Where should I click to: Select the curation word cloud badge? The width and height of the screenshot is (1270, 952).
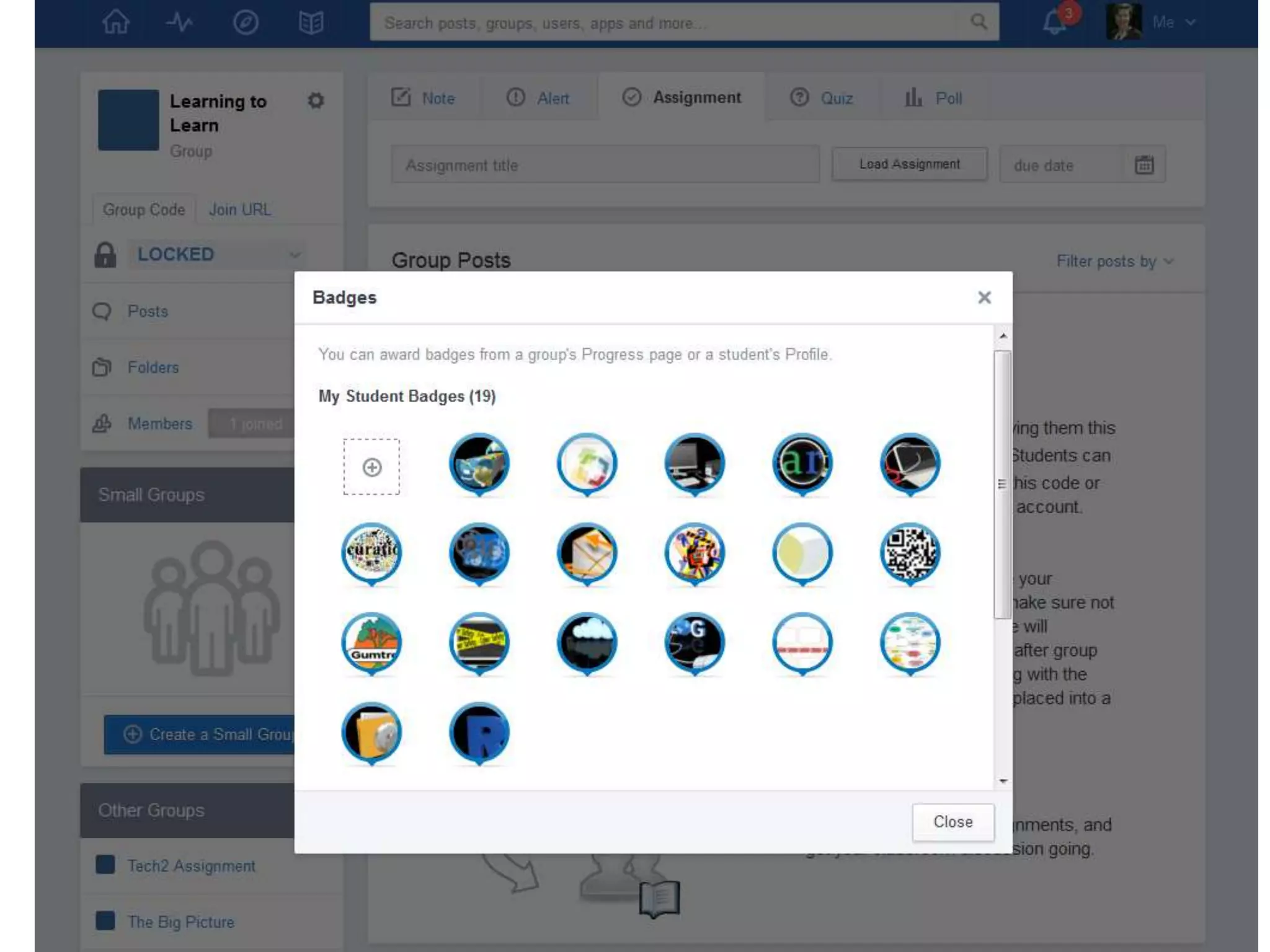point(371,552)
